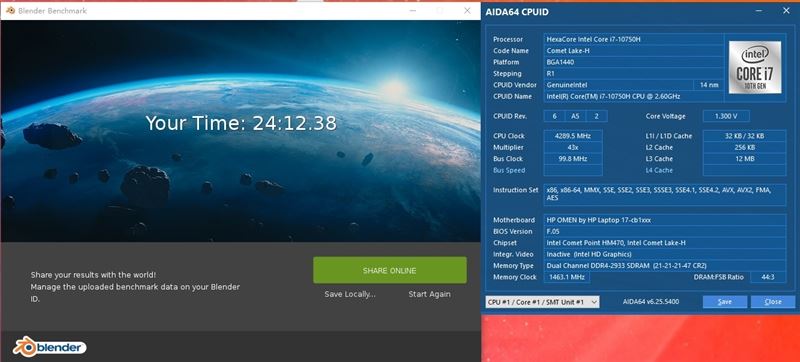The width and height of the screenshot is (800, 362).
Task: Click the Integr. Video value Inactive (Intel HD Graphics)
Action: coord(665,254)
